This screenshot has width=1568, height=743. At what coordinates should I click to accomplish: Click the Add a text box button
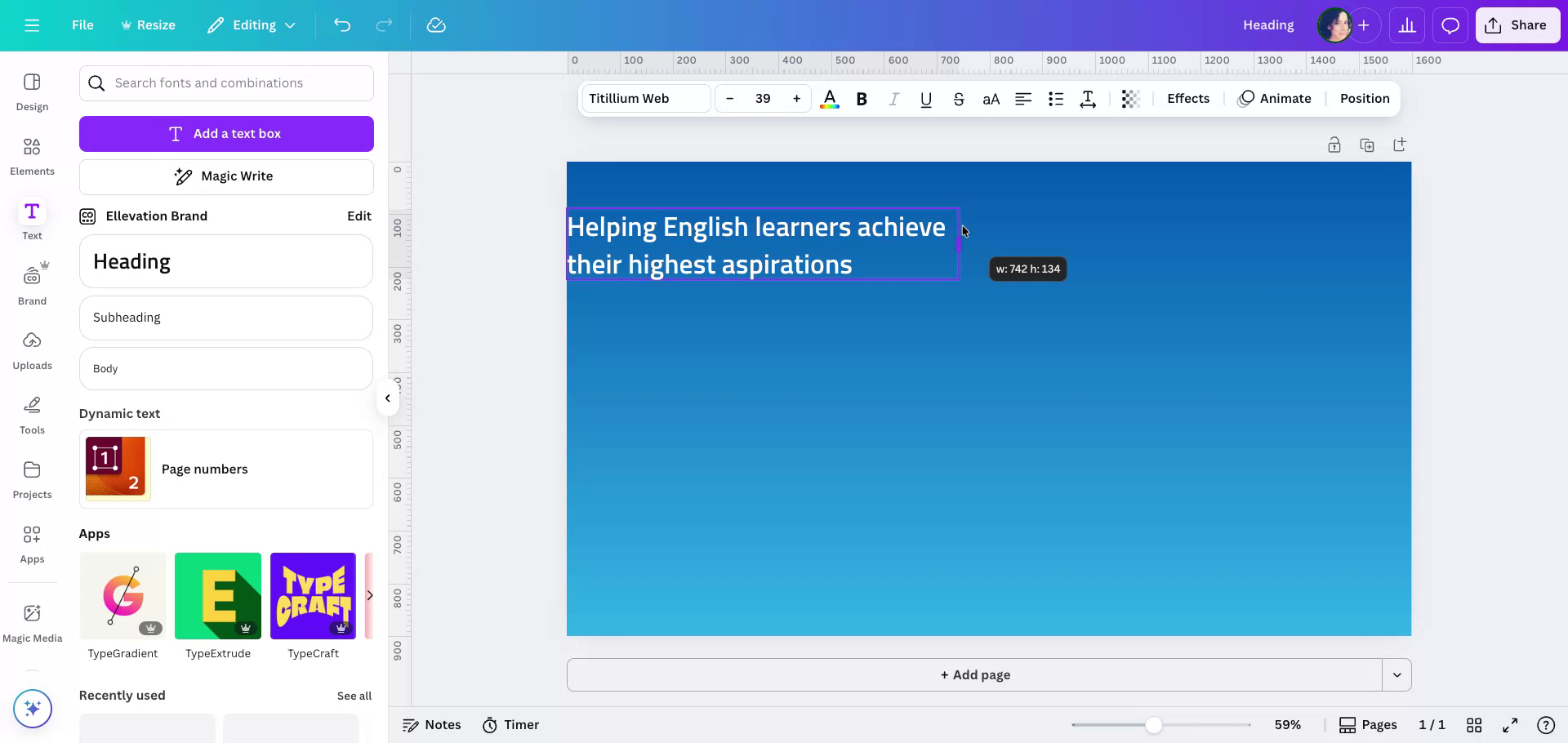pos(226,133)
